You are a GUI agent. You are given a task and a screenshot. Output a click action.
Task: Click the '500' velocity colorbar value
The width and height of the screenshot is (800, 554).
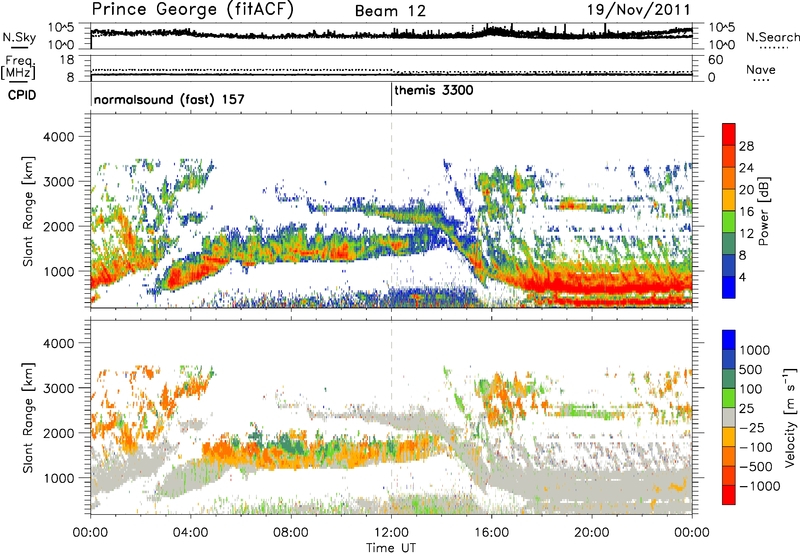(751, 369)
